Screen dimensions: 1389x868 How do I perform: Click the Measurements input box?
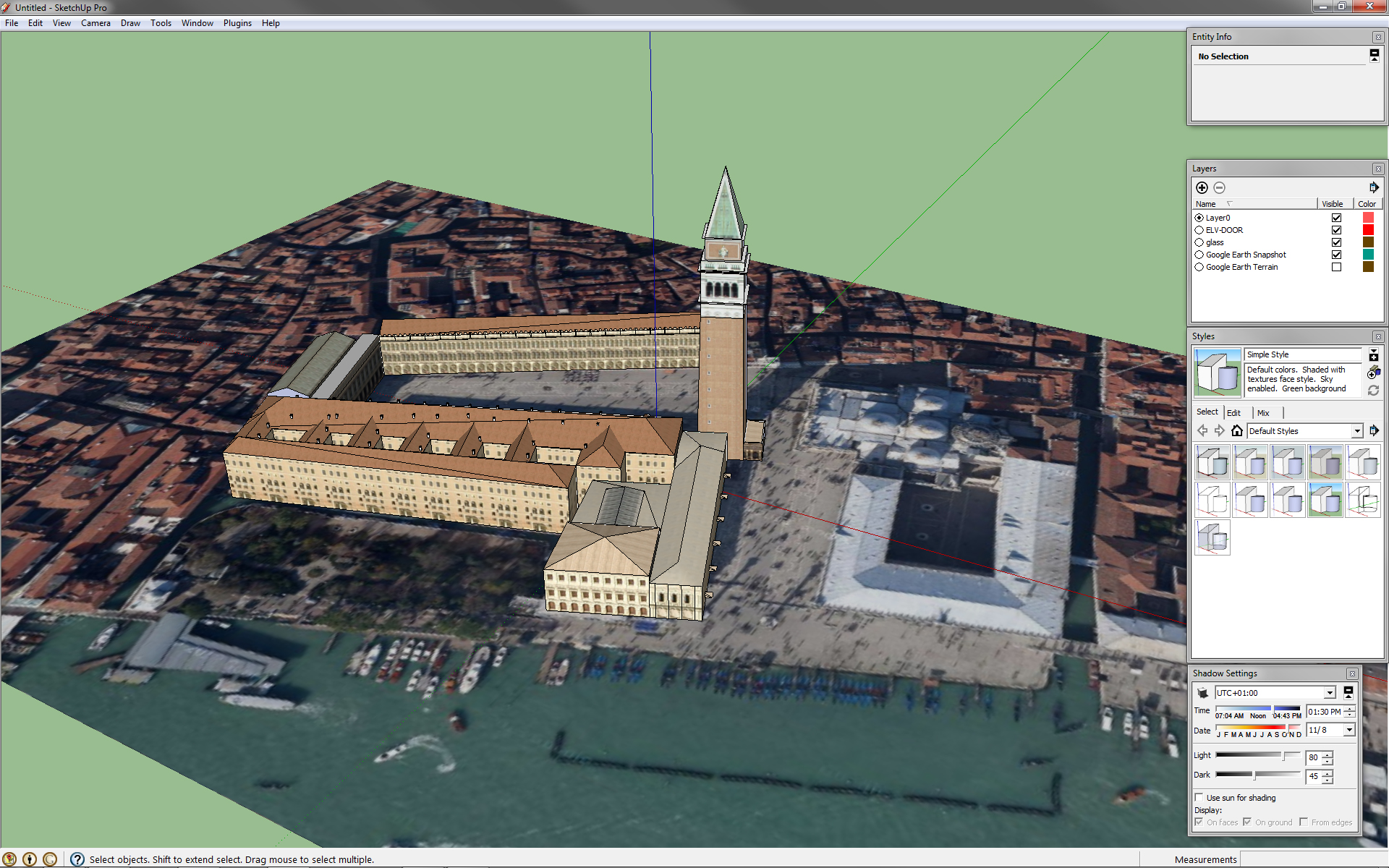[x=1313, y=859]
